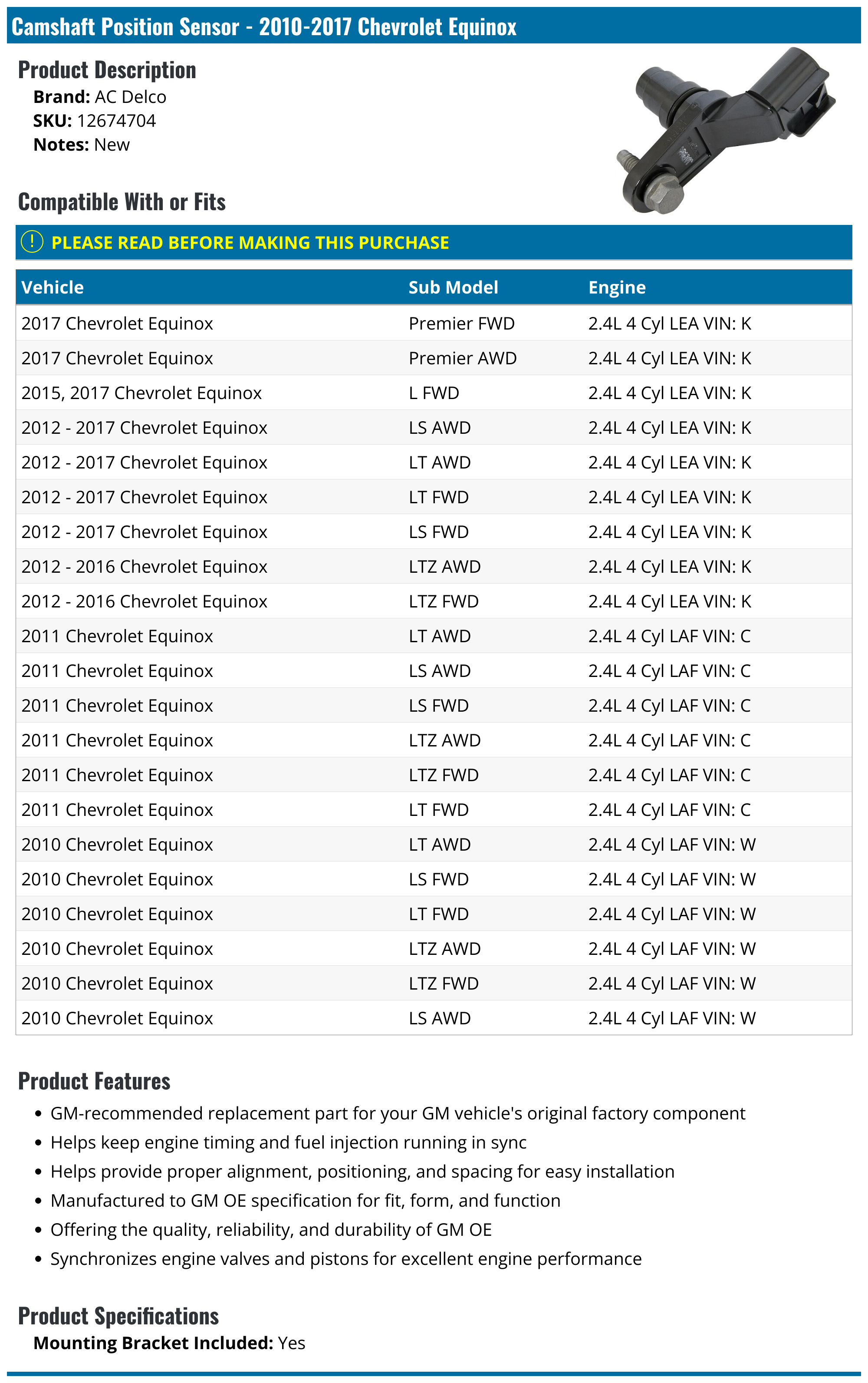Click the Compatible With or Fits heading

coord(122,202)
